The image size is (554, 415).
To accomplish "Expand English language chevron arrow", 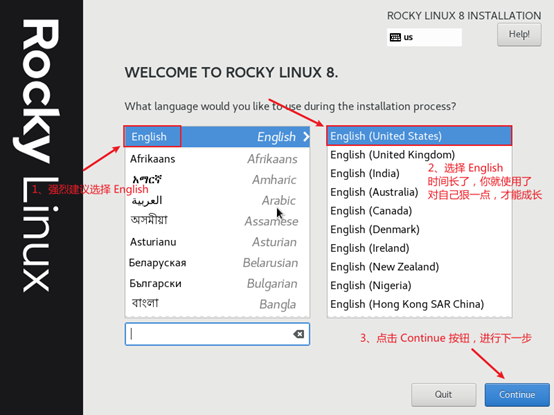I will pos(306,137).
